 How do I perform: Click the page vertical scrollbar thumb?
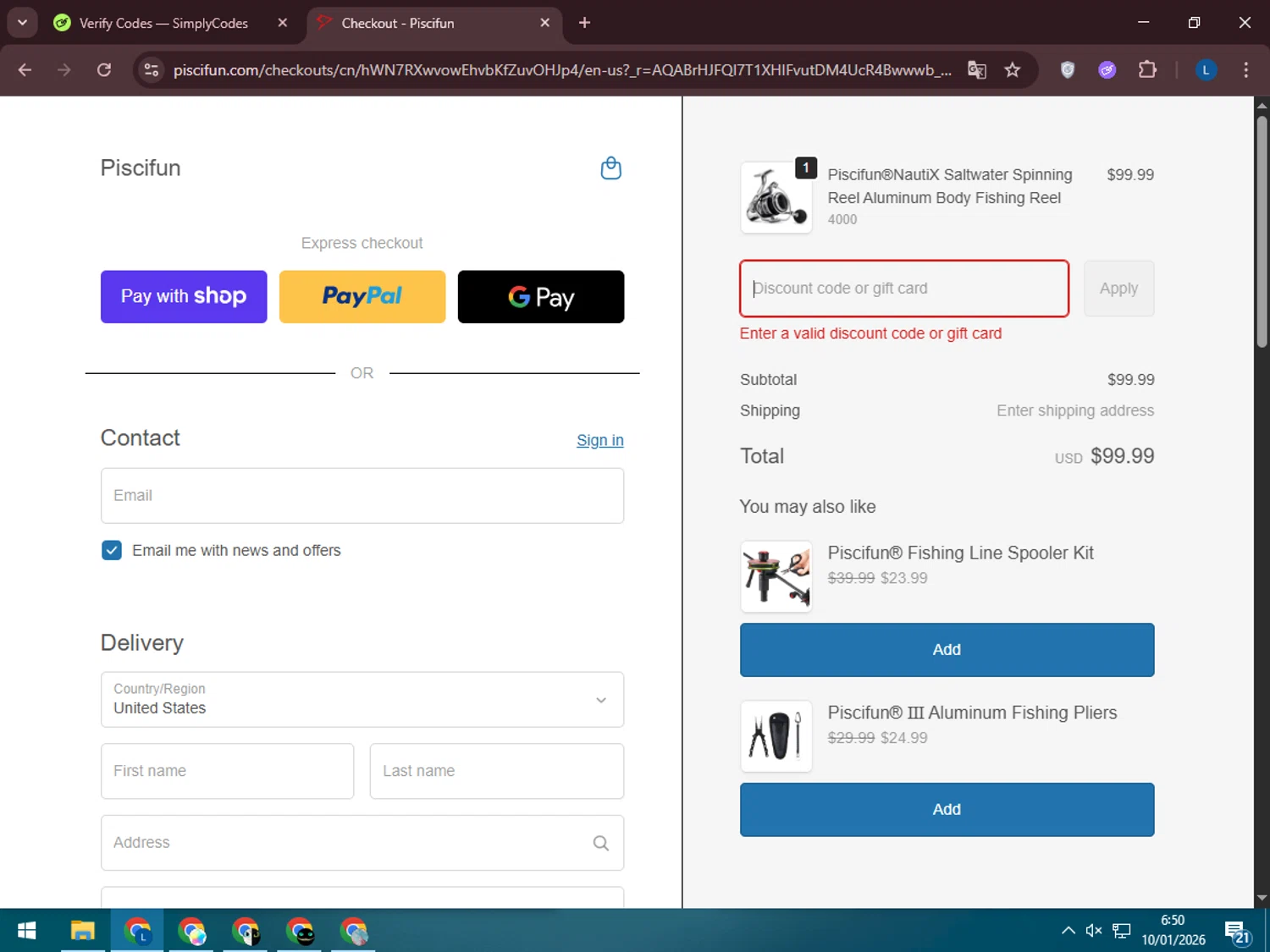click(x=1262, y=231)
